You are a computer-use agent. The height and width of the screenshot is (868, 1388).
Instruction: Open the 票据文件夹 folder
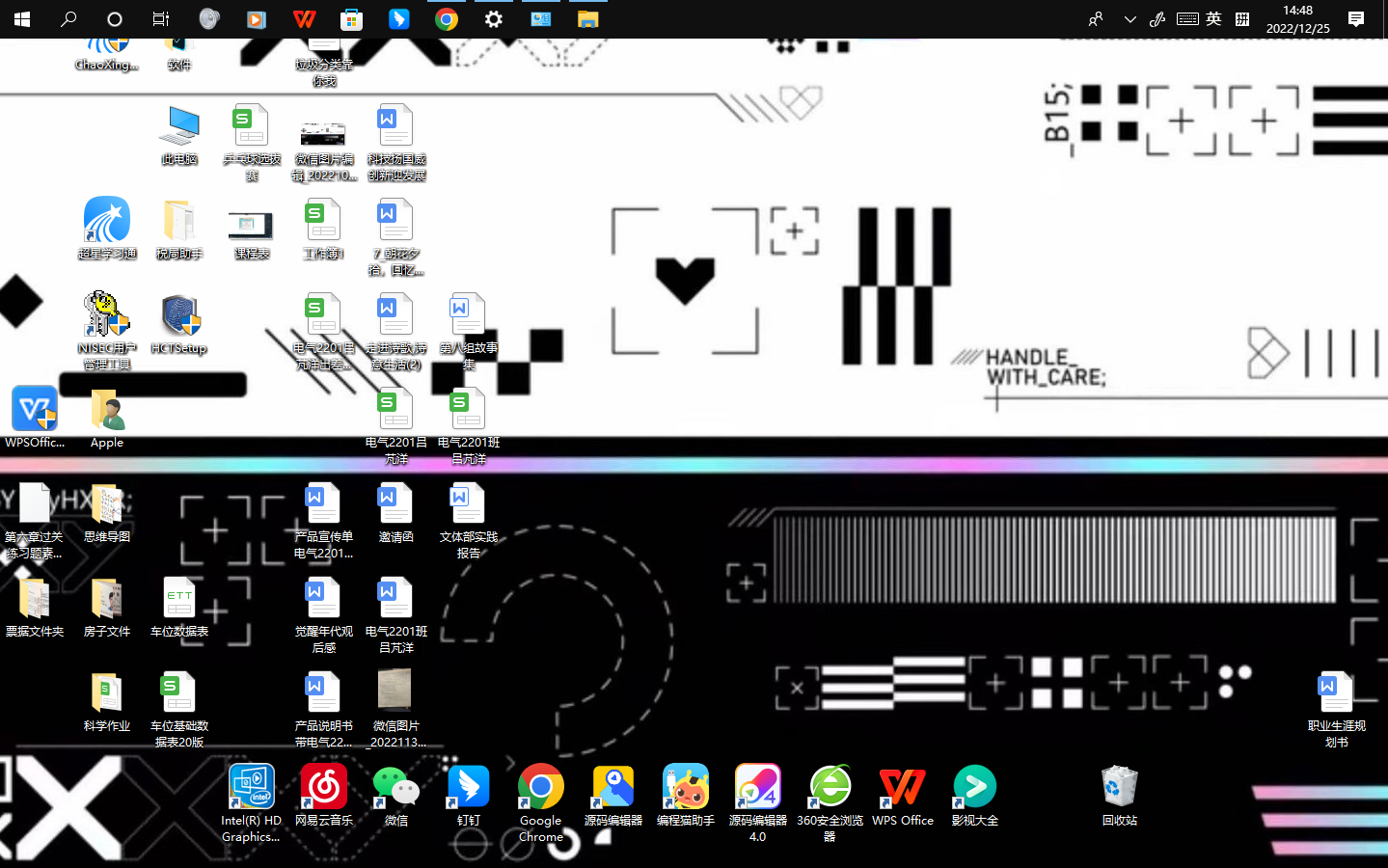click(x=35, y=608)
